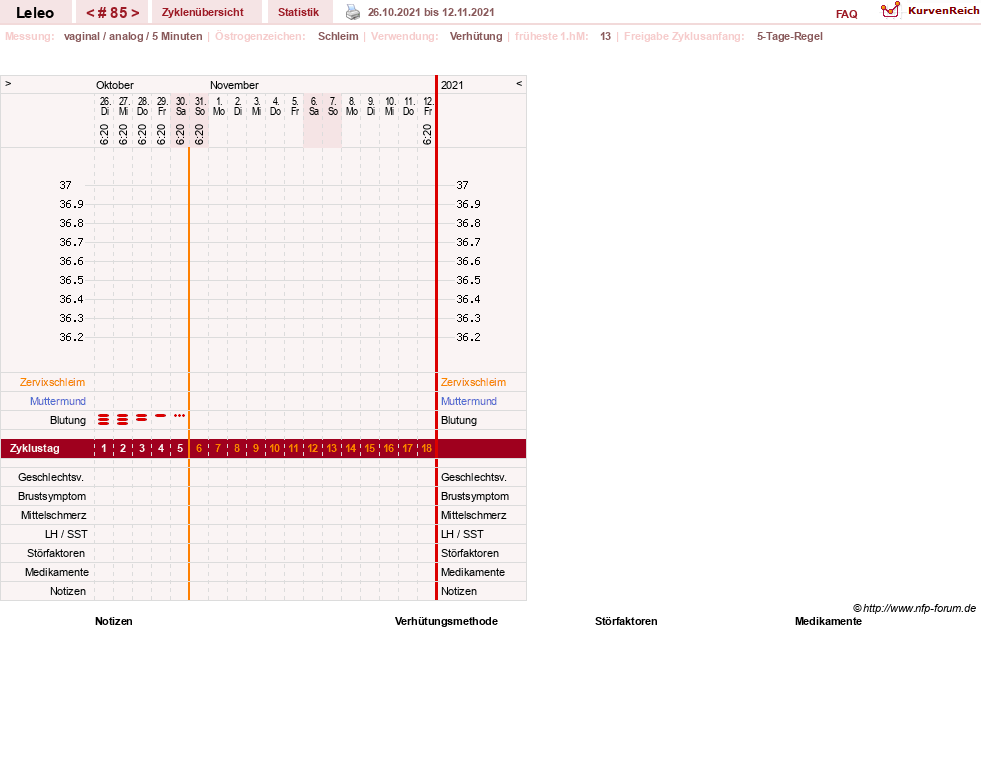The height and width of the screenshot is (780, 981).
Task: Click the right 36.2 temperature axis label
Action: coord(468,337)
